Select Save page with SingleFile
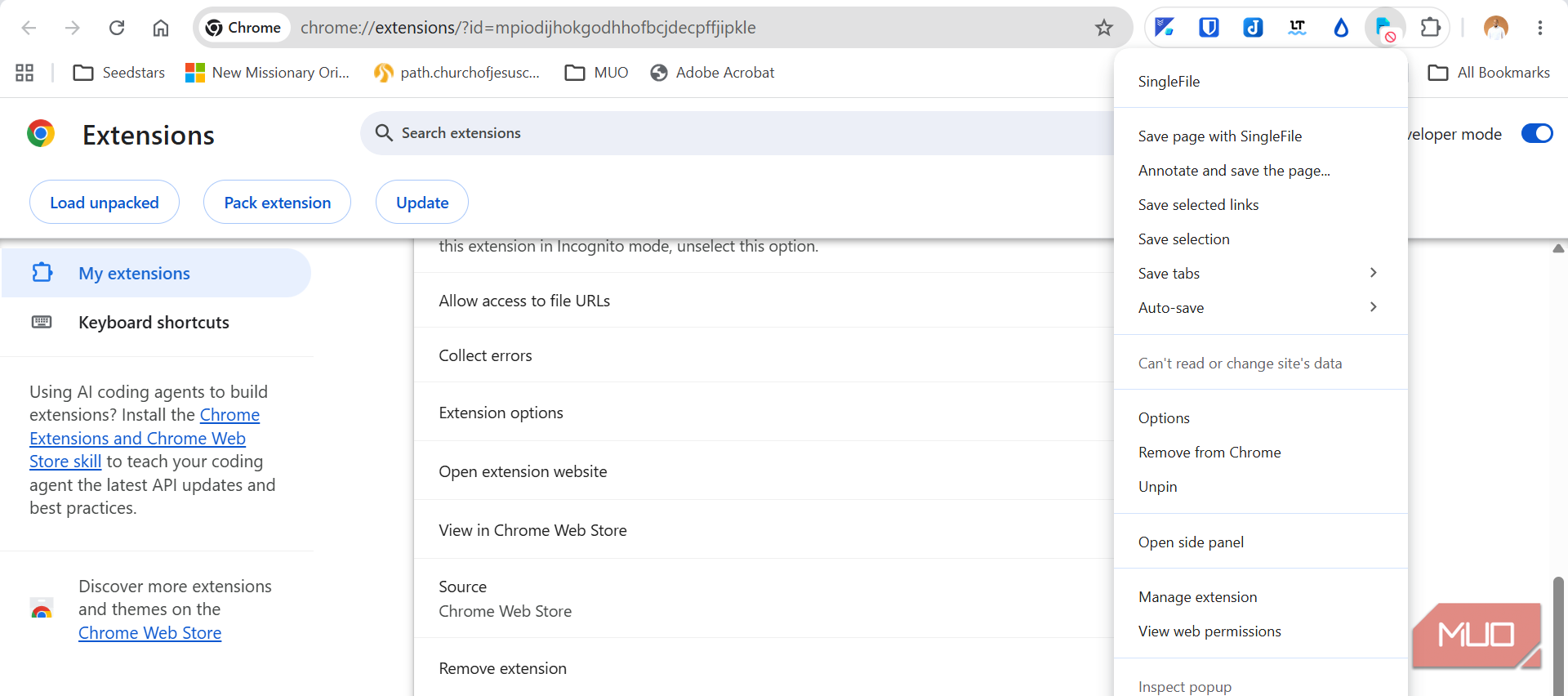1568x696 pixels. [x=1261, y=136]
